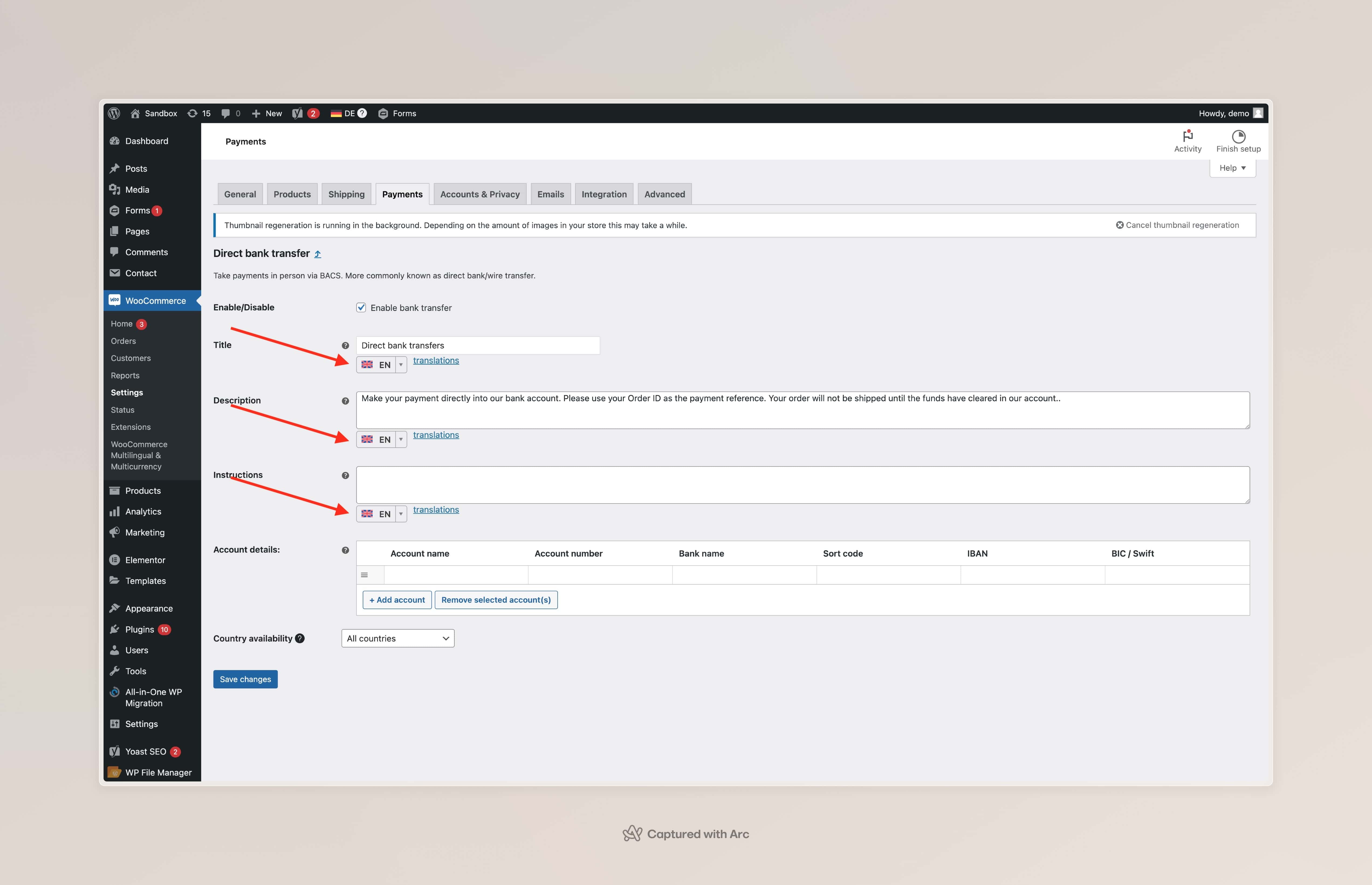Toggle Enable bank transfer checkbox

pyautogui.click(x=361, y=307)
